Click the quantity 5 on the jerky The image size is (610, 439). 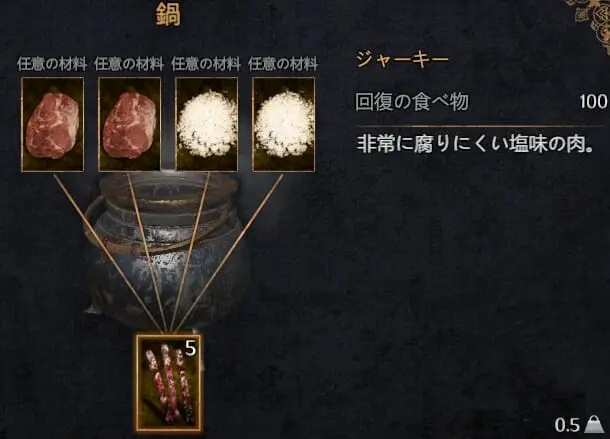pyautogui.click(x=190, y=349)
